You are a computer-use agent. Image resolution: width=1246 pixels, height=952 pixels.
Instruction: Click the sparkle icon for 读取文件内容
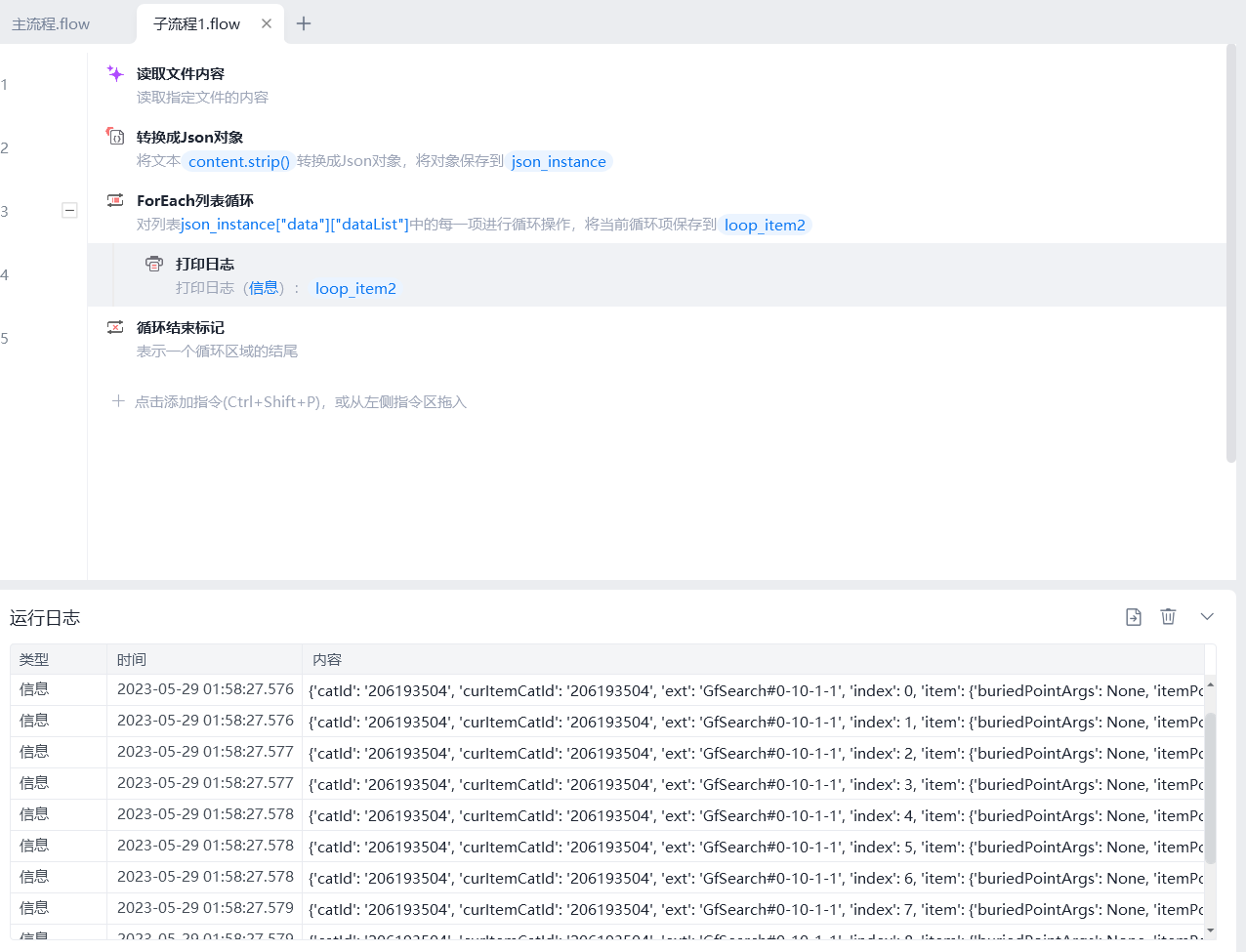pos(115,74)
